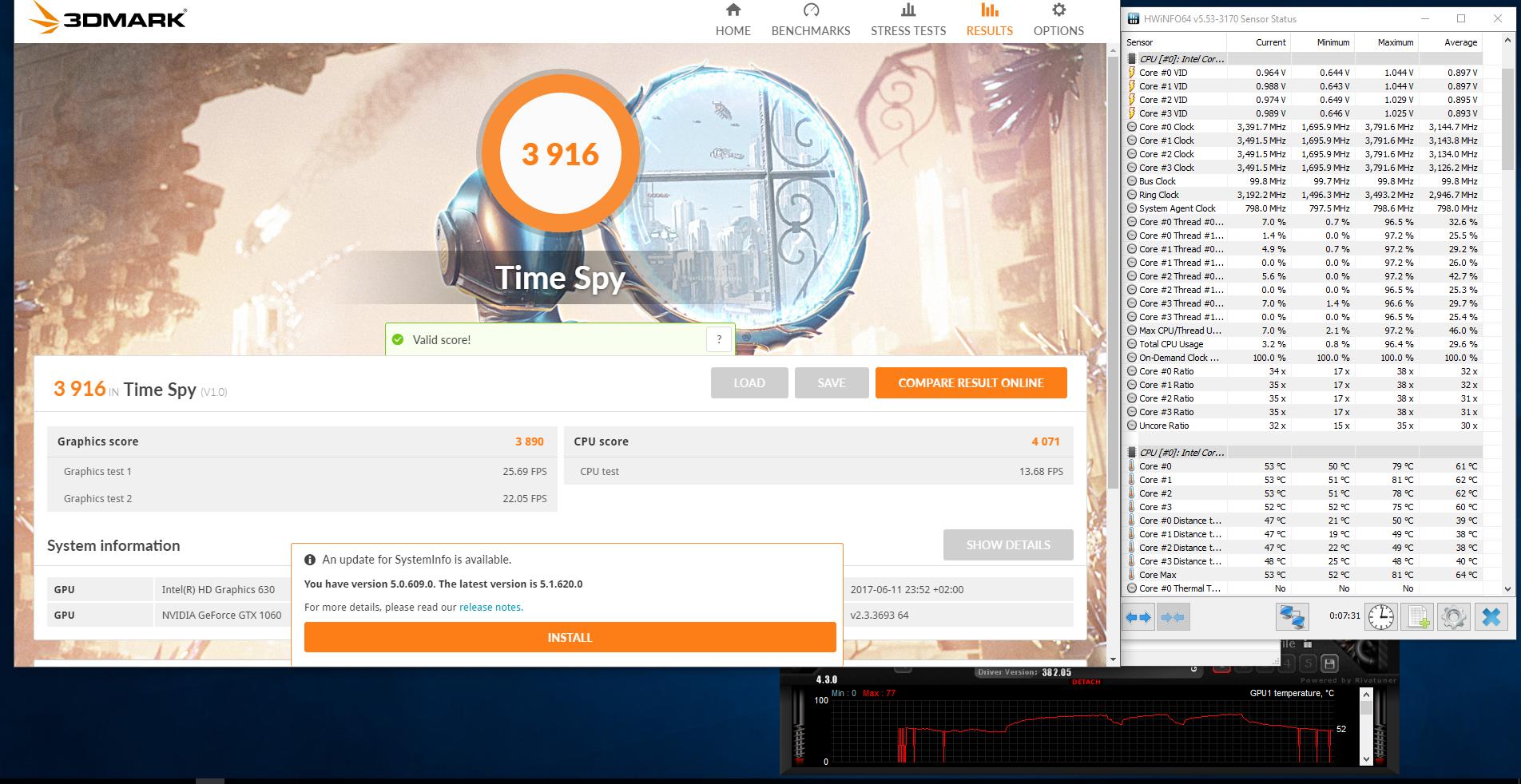Click 3DMark scrollbar down arrow

pos(1113,659)
